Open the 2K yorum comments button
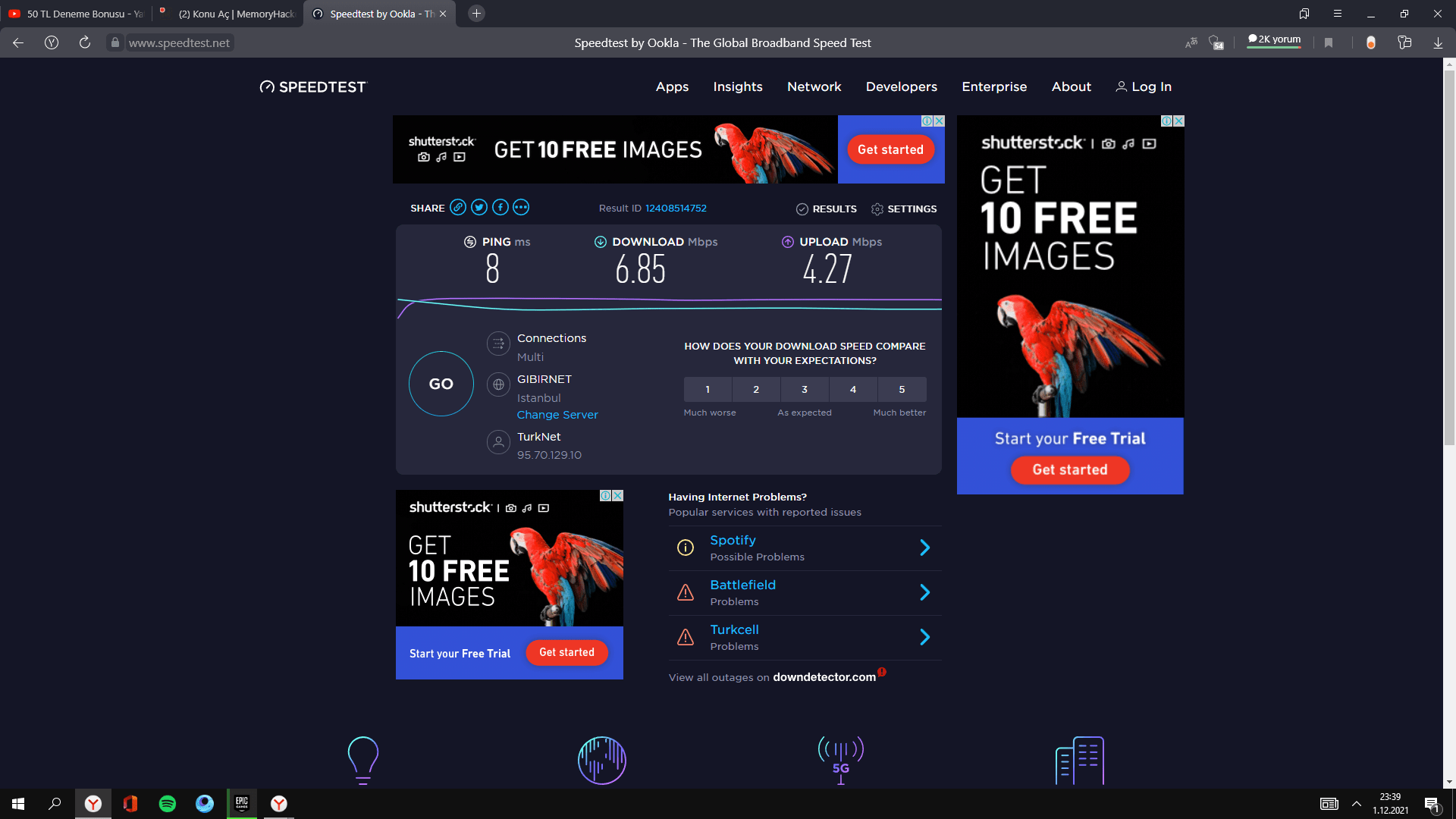1456x819 pixels. (1275, 40)
